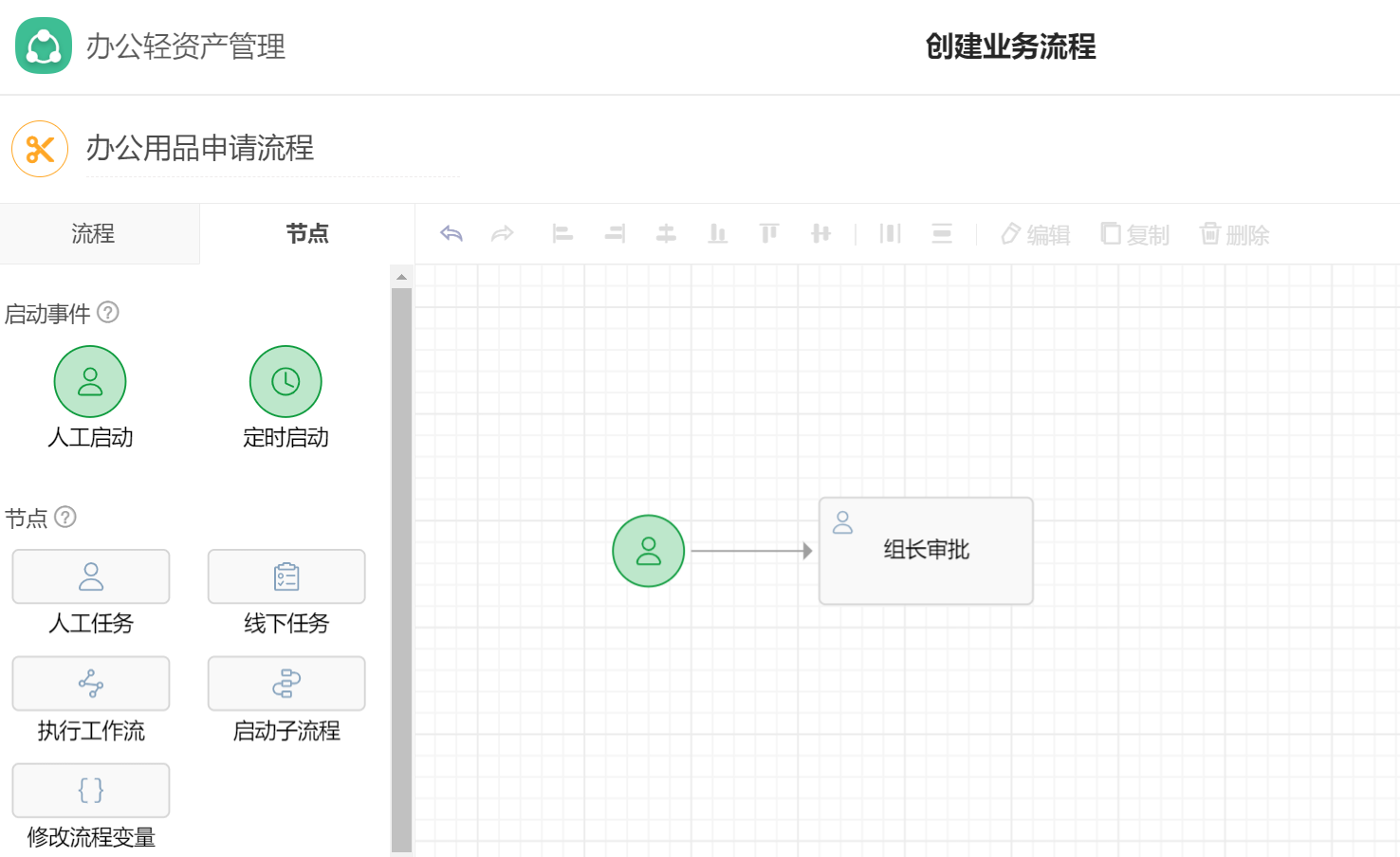Click the align bottom toolbar icon
This screenshot has height=857, width=1400.
tap(718, 233)
